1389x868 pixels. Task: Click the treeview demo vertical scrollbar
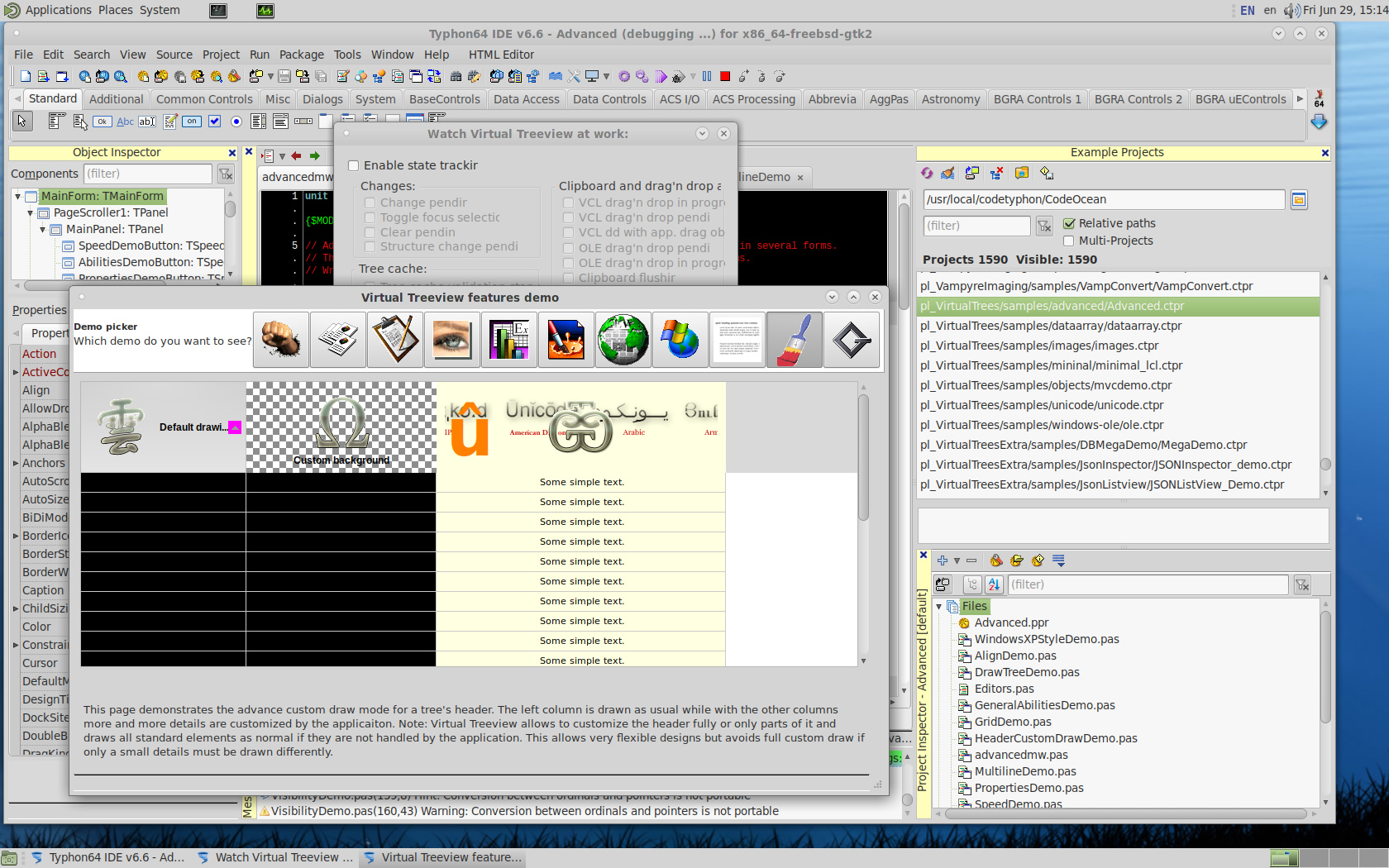pos(863,457)
